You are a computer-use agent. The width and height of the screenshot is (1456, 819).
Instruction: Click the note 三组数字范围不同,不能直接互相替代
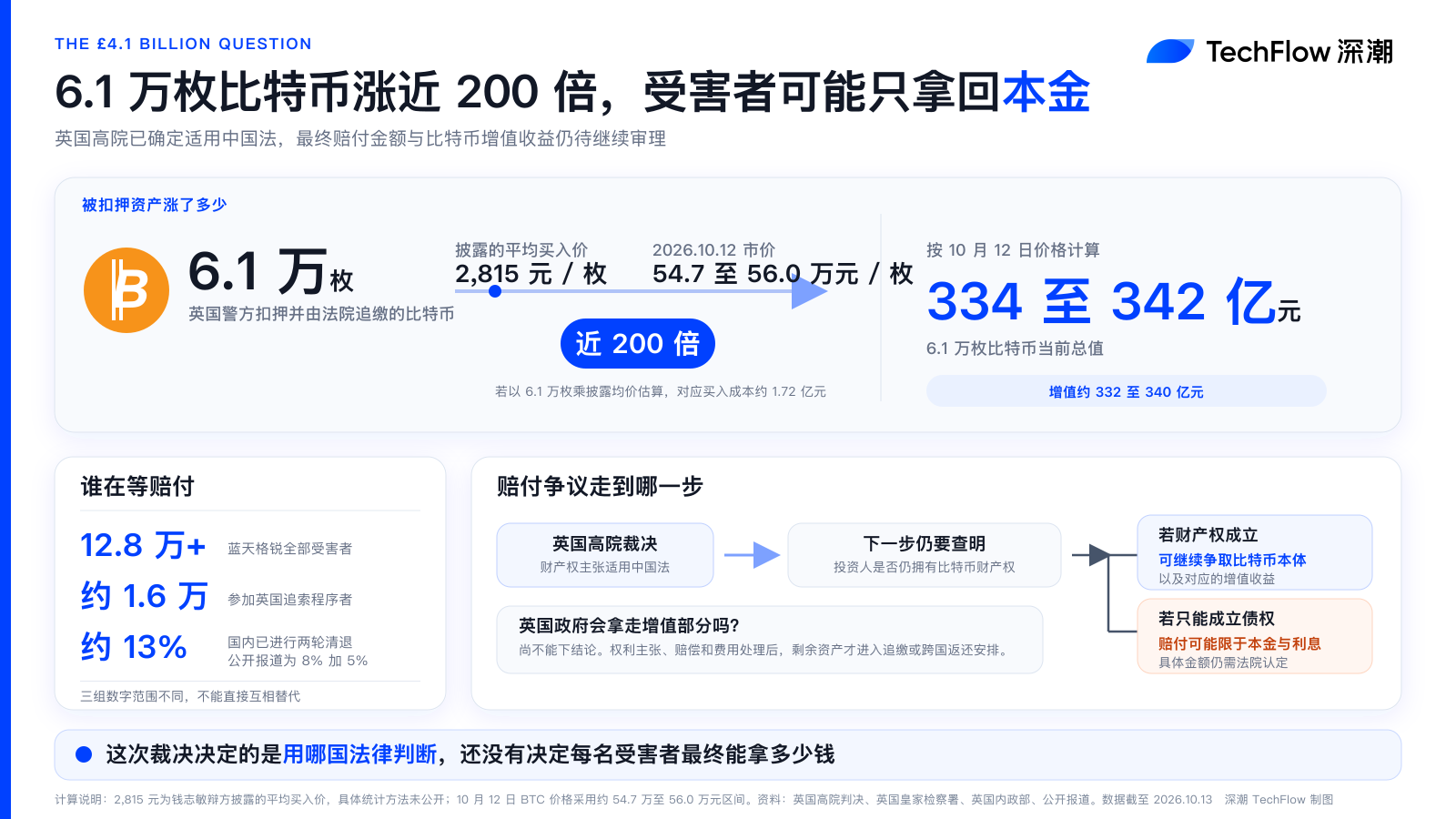point(190,696)
